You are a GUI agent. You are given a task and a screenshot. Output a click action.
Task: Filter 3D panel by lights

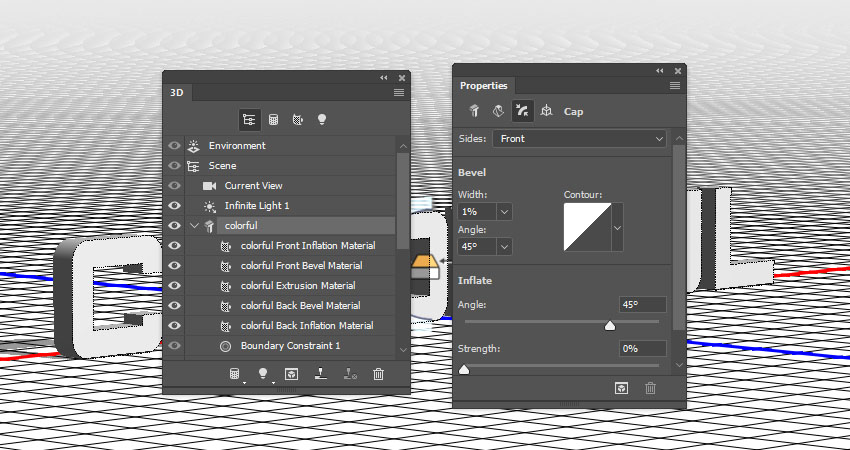point(322,118)
